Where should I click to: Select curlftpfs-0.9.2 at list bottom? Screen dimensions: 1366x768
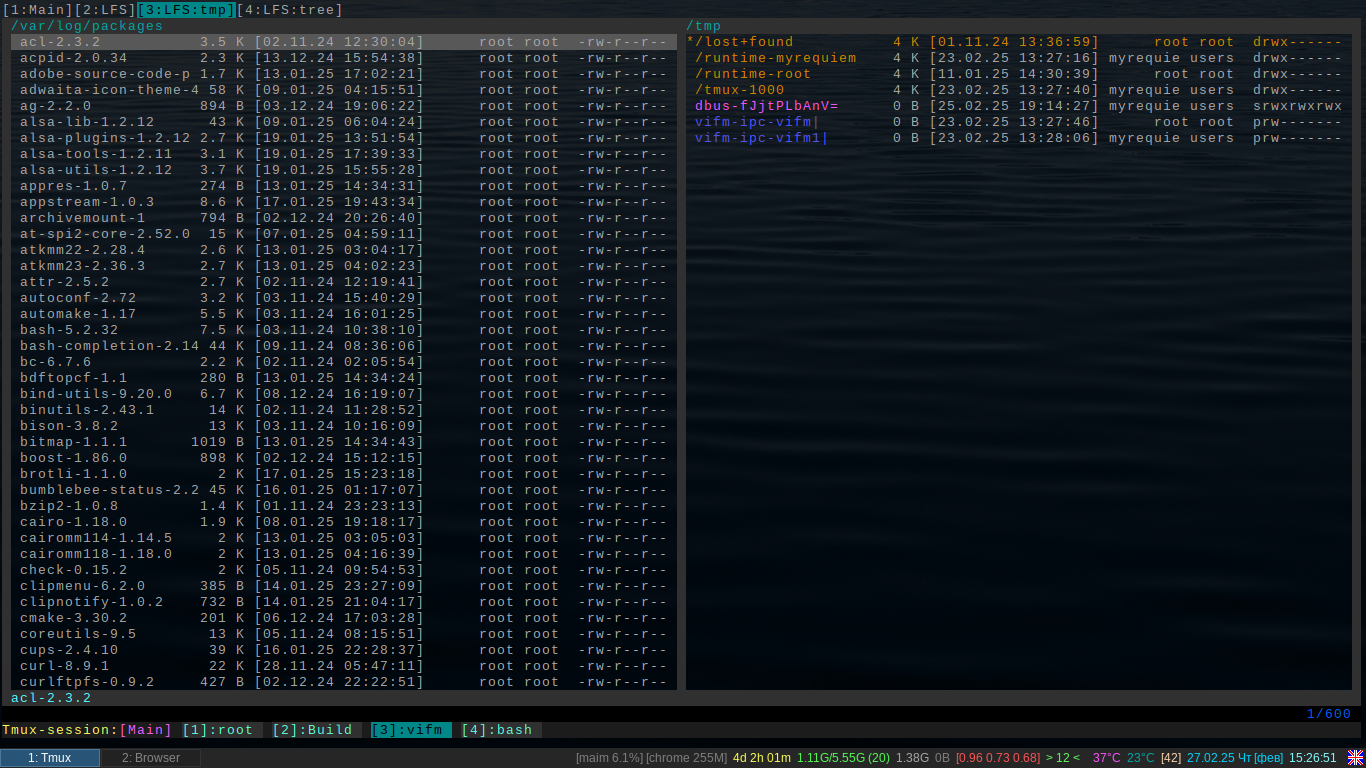click(344, 682)
